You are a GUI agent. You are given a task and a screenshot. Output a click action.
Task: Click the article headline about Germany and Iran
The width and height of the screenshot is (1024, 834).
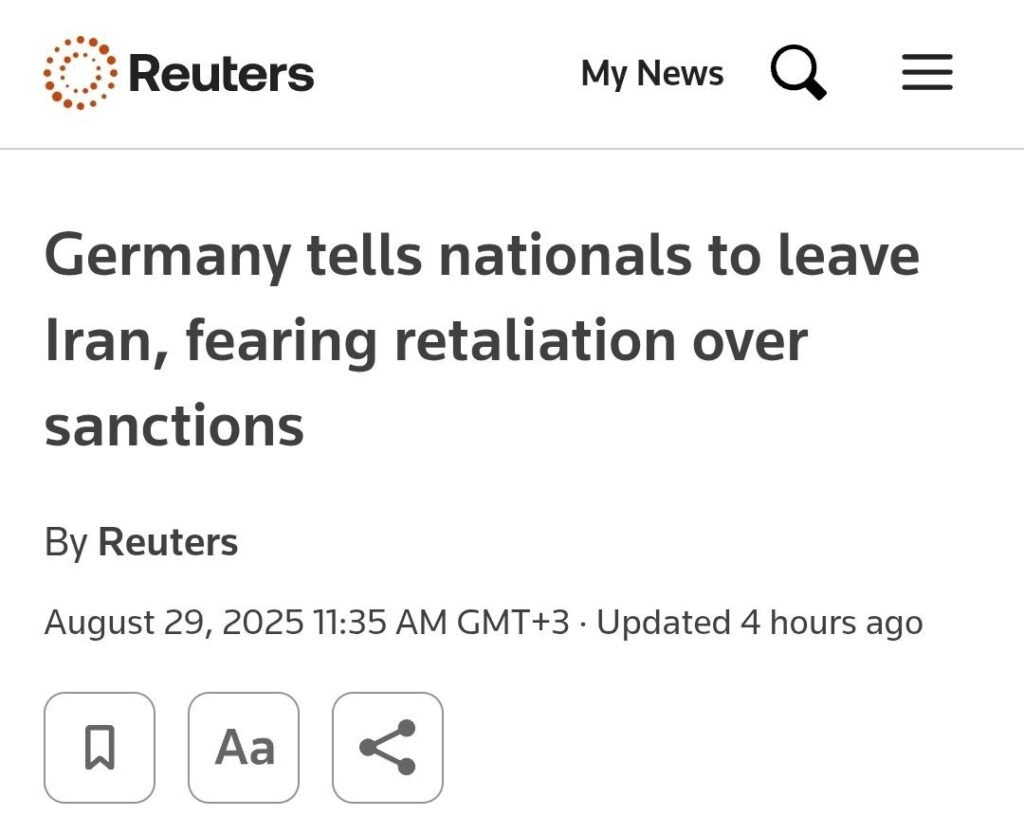(x=482, y=340)
